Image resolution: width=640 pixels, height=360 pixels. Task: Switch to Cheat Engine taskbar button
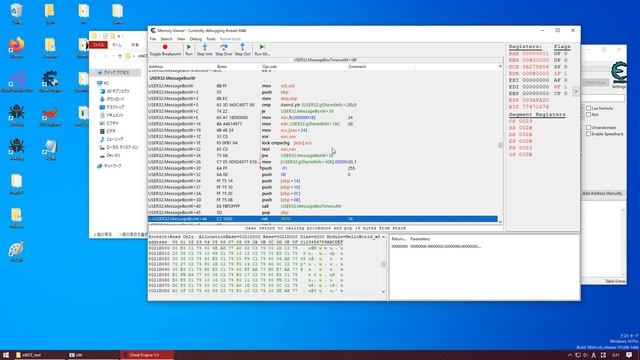(147, 355)
